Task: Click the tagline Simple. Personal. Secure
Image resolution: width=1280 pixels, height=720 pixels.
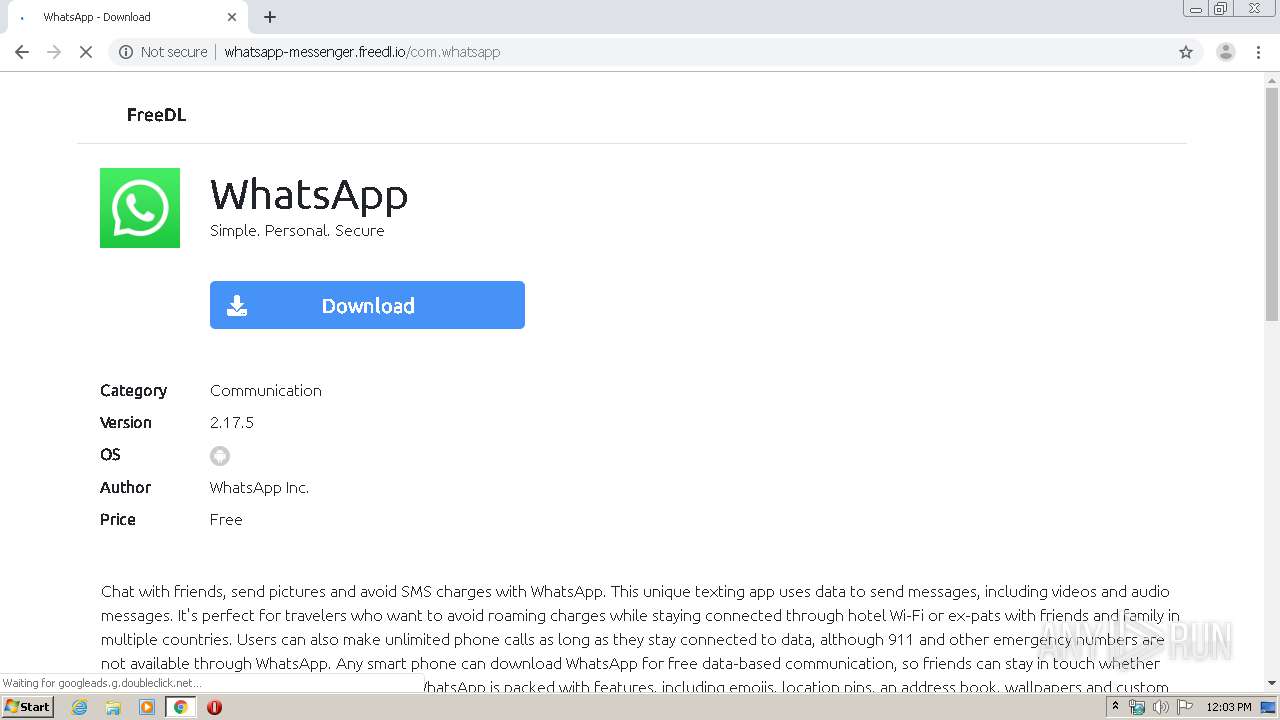Action: pos(297,231)
